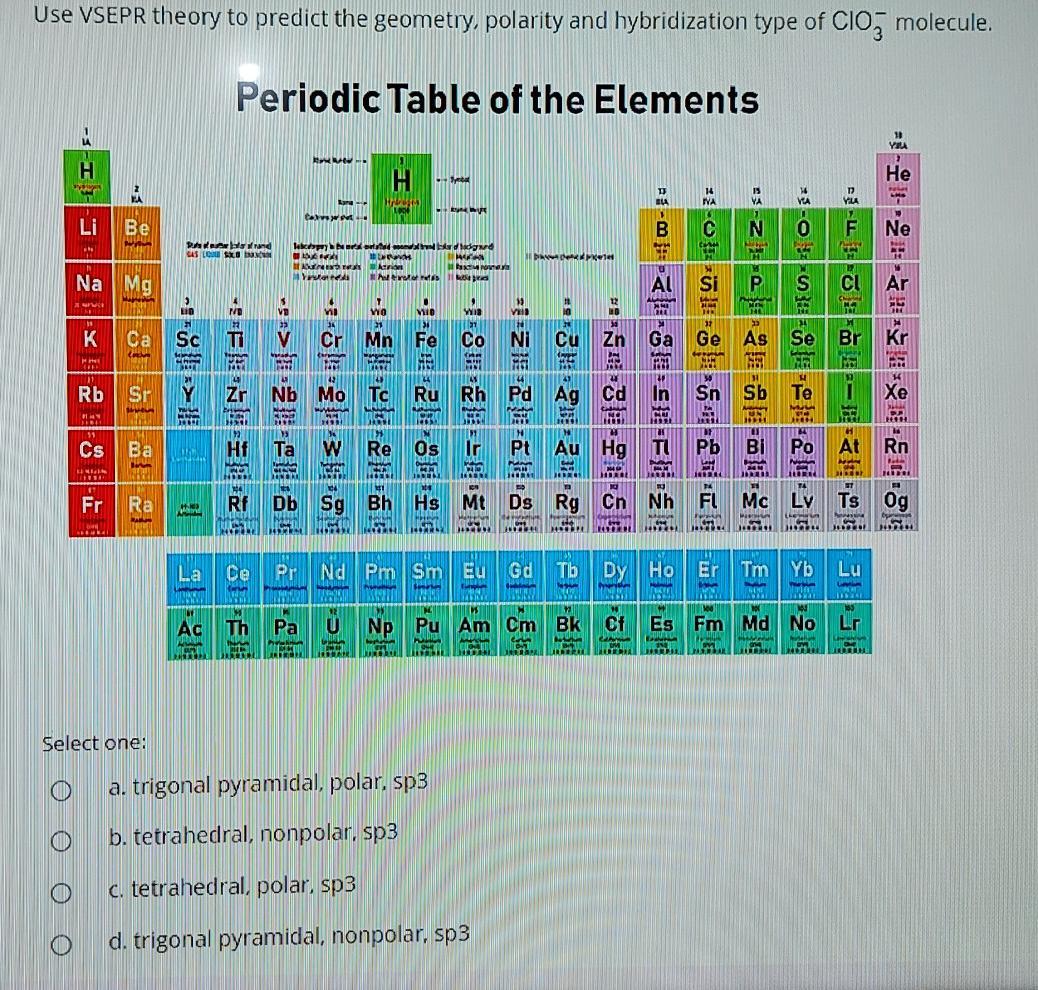Image resolution: width=1038 pixels, height=990 pixels.
Task: Select option d radio button, trigonal pyramidal nonpolar
Action: tap(61, 944)
